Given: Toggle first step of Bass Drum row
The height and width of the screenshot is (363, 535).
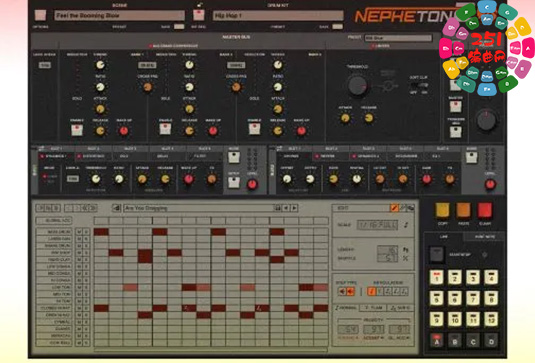Looking at the screenshot, I should click(101, 232).
